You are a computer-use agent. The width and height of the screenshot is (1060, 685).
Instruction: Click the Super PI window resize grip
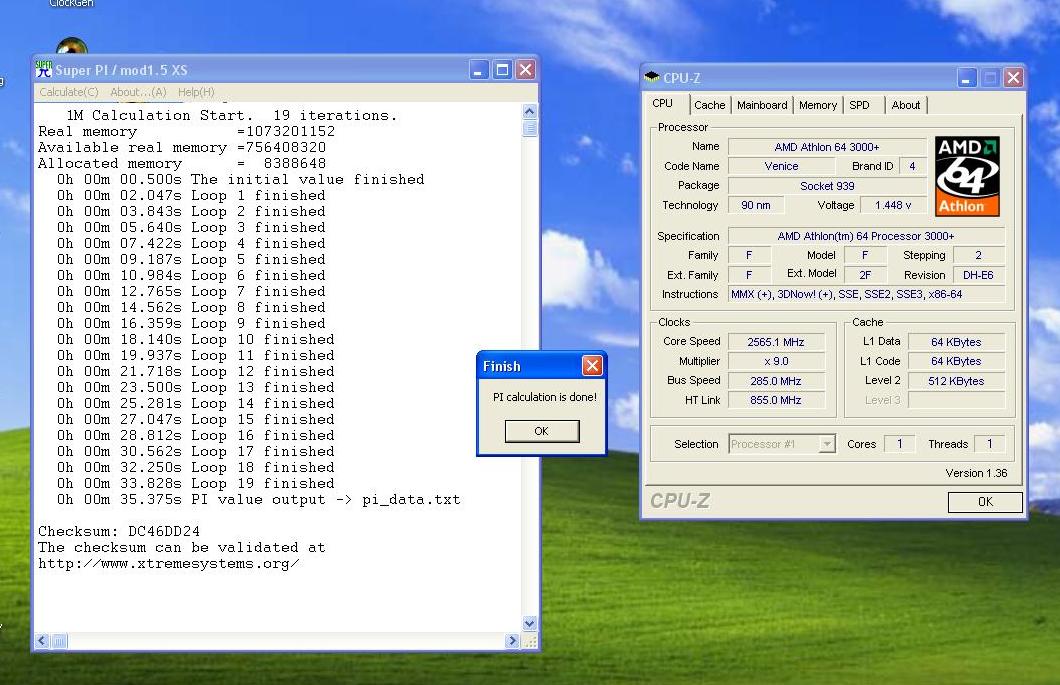[530, 641]
